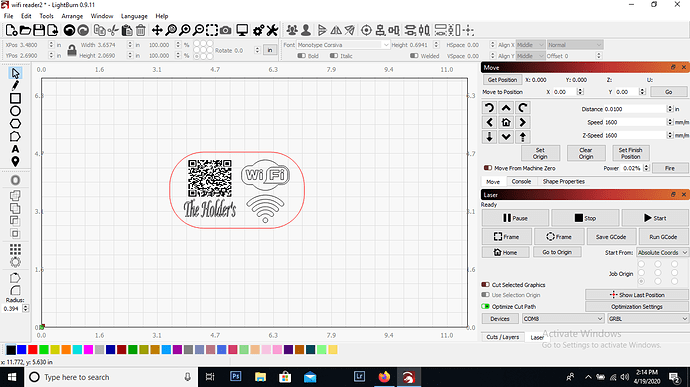The image size is (690, 387).
Task: Open settings with the gears icon
Action: point(258,30)
